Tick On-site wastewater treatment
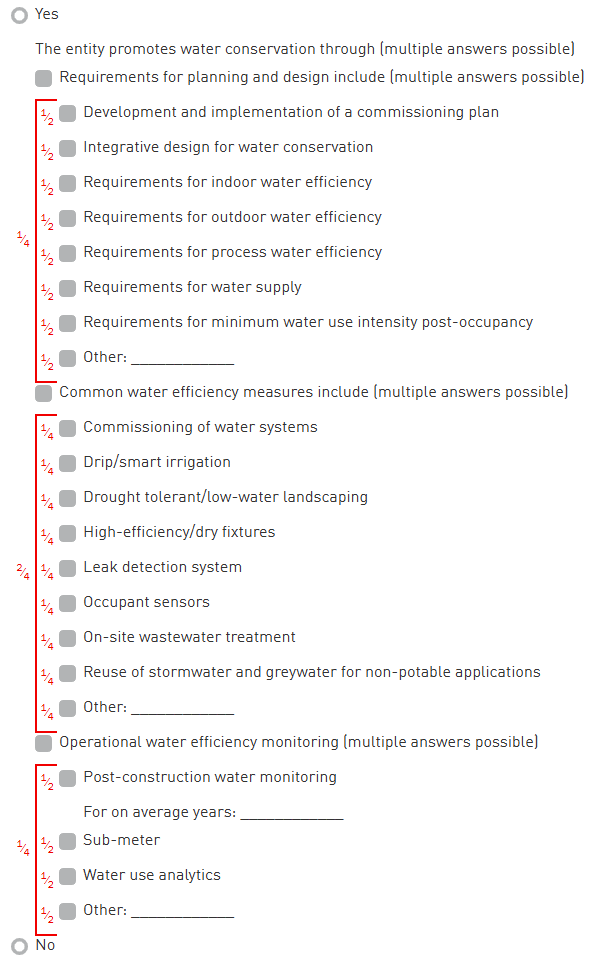 tap(67, 638)
